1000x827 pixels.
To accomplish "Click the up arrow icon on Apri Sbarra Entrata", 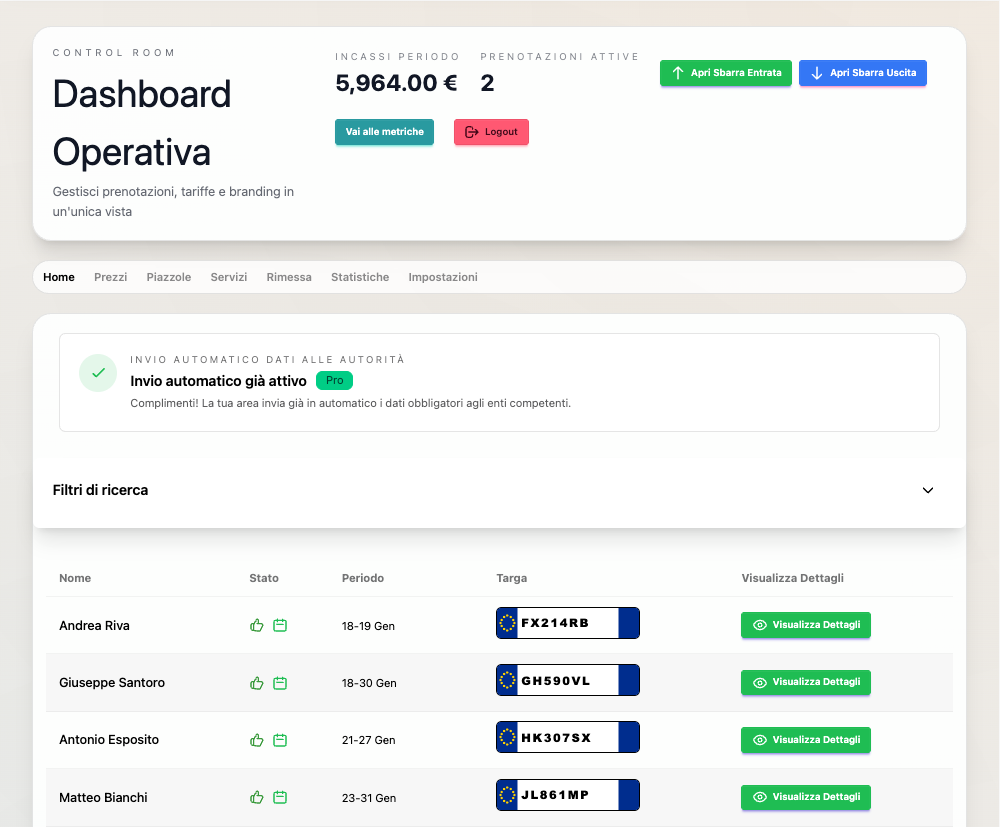I will pos(677,72).
